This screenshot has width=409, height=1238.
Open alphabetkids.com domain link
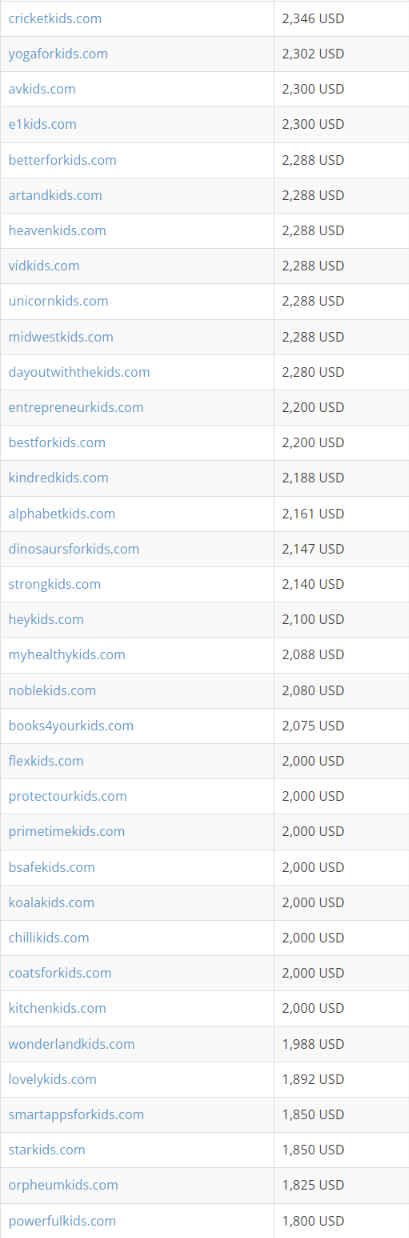(62, 514)
